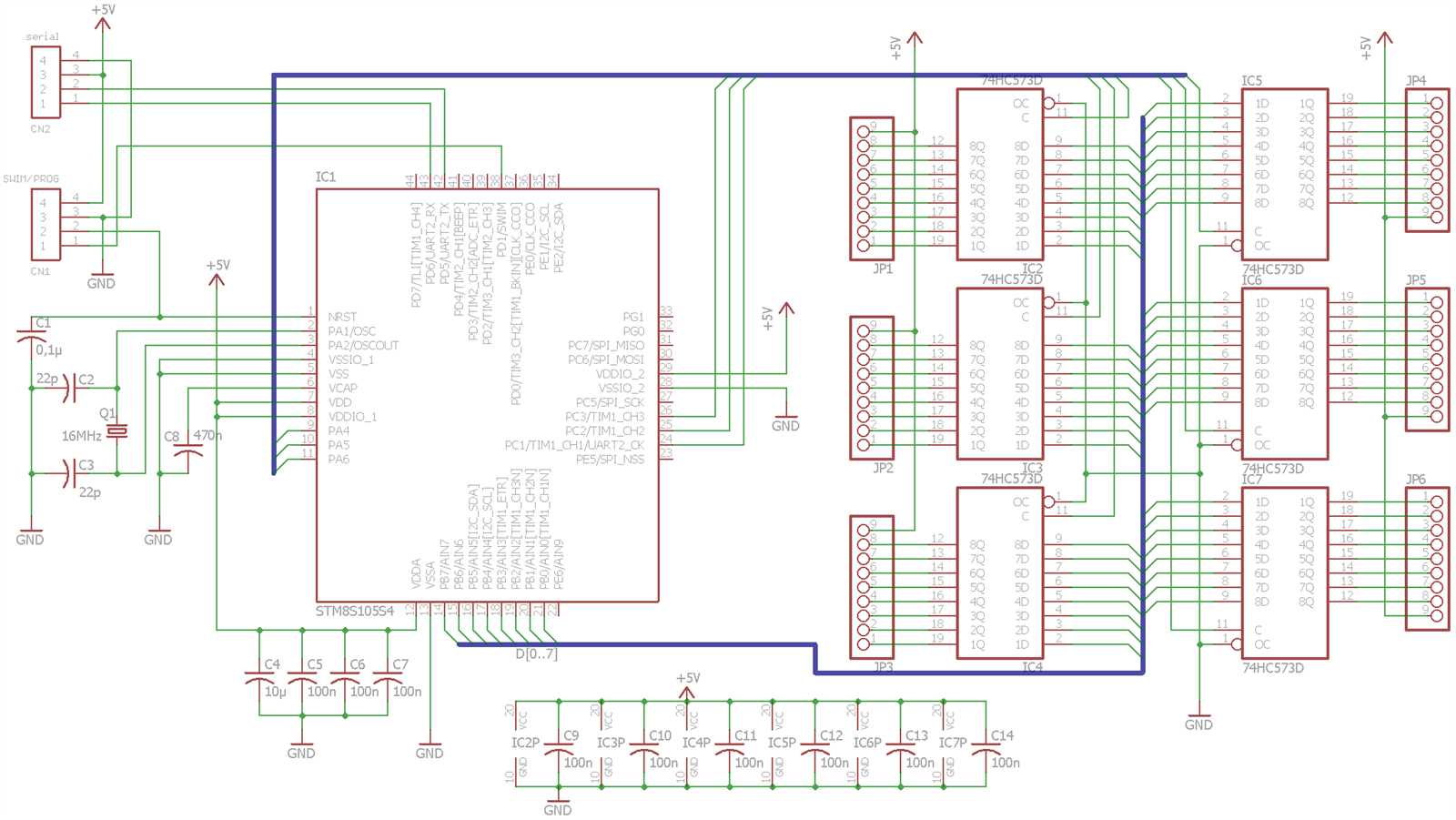Click the PC5/SPI_SCK pin label
The height and width of the screenshot is (820, 1456).
[610, 402]
